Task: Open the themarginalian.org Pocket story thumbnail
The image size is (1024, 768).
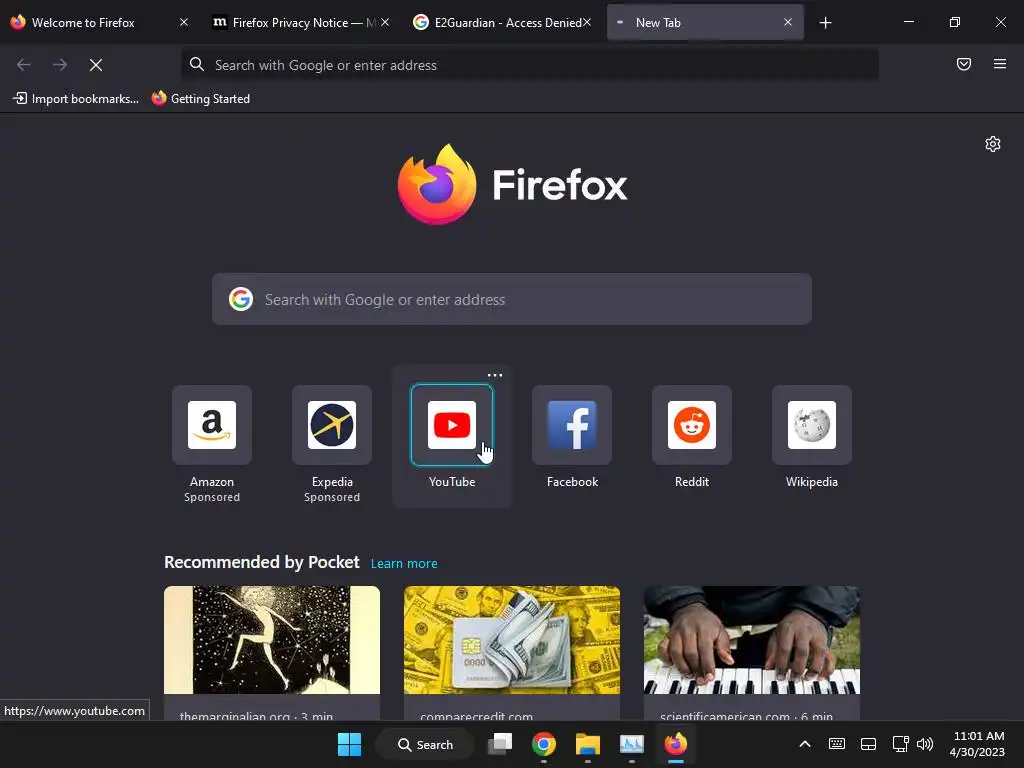Action: click(x=272, y=640)
